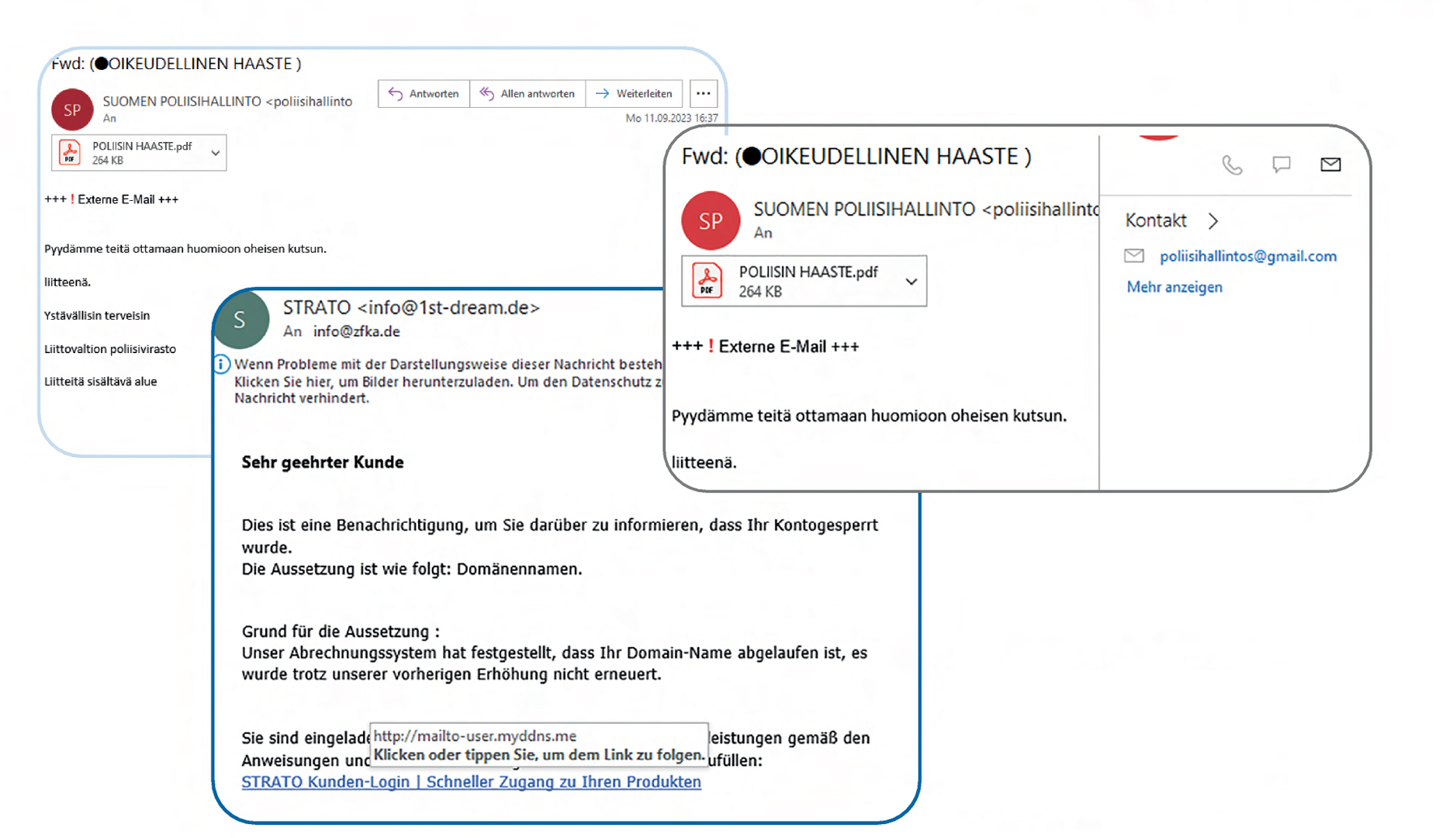Click the green S avatar of STRATO email

tap(241, 319)
